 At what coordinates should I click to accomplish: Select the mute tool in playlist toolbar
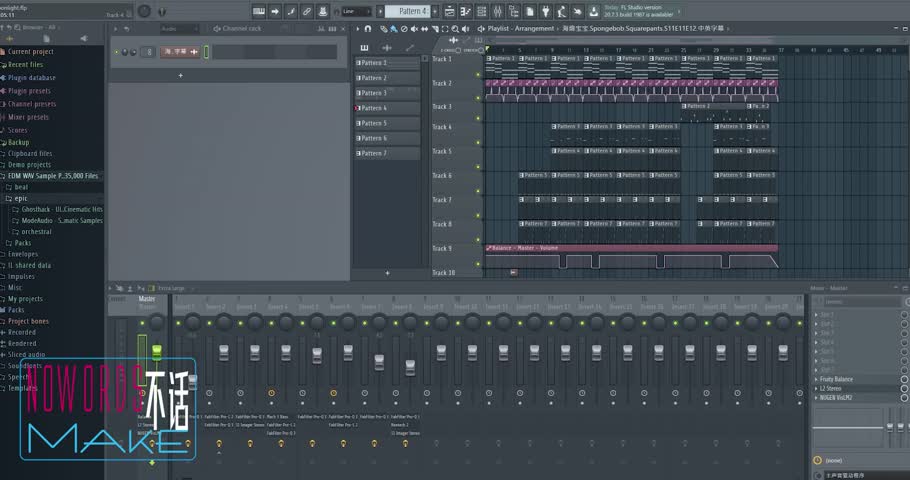416,29
